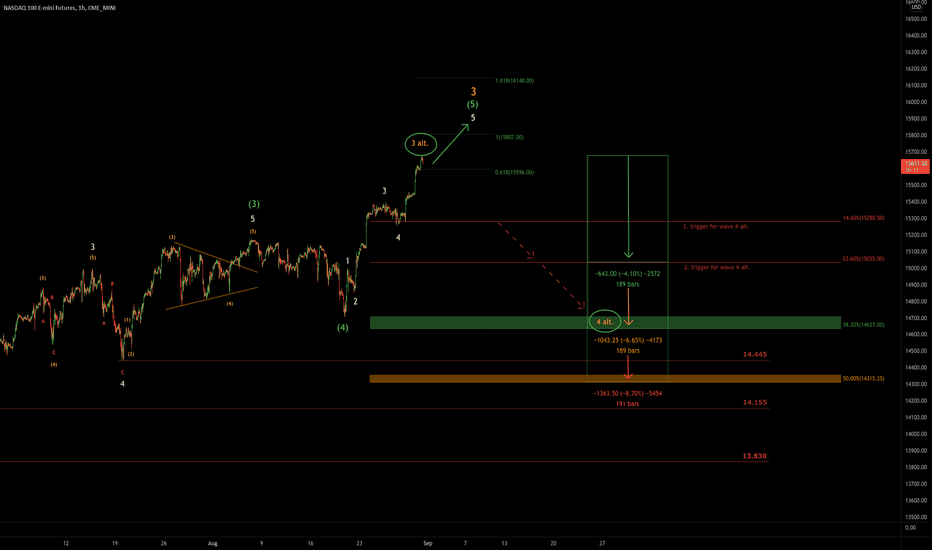
Task: Click the '12' date on time axis
Action: coord(66,543)
